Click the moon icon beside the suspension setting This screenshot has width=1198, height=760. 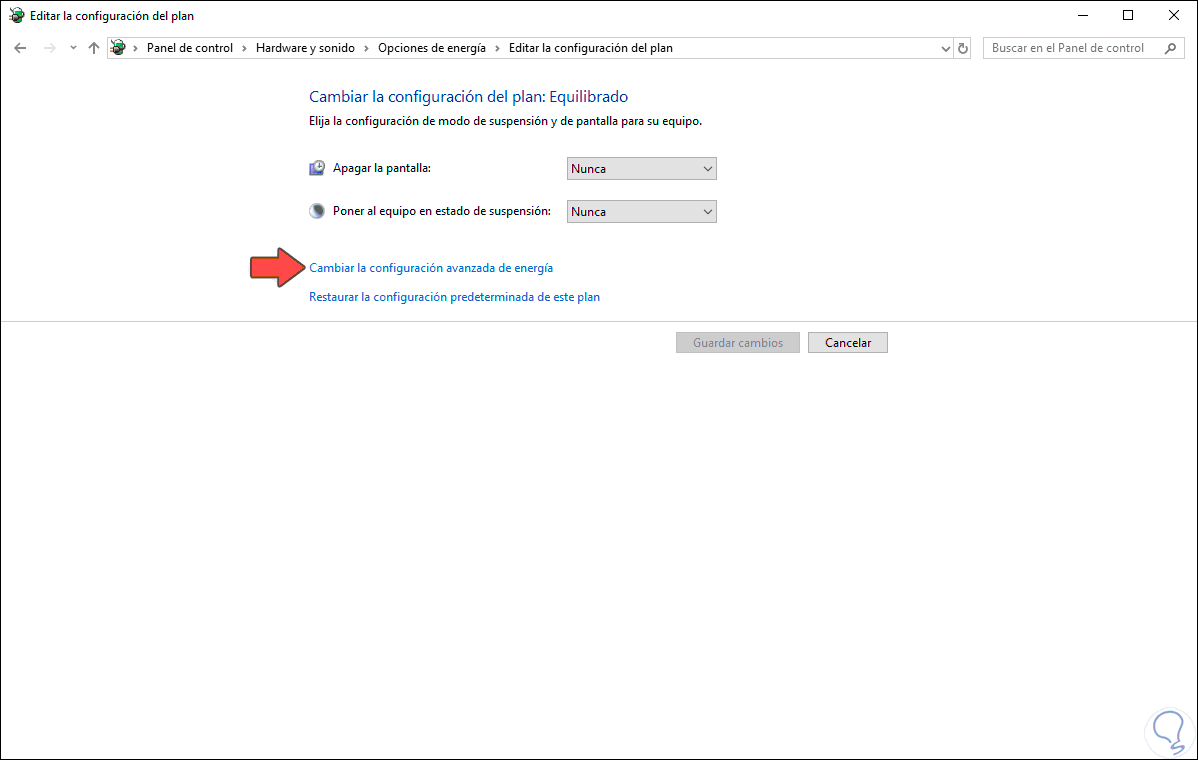click(316, 212)
